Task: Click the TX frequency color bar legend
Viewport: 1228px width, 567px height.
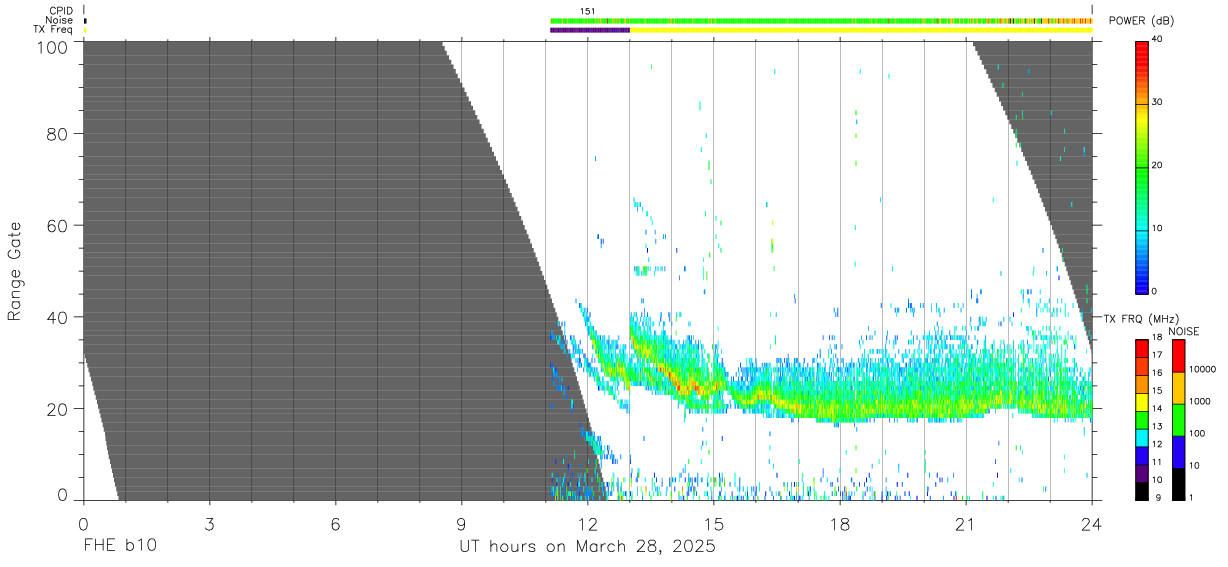Action: coord(1142,420)
